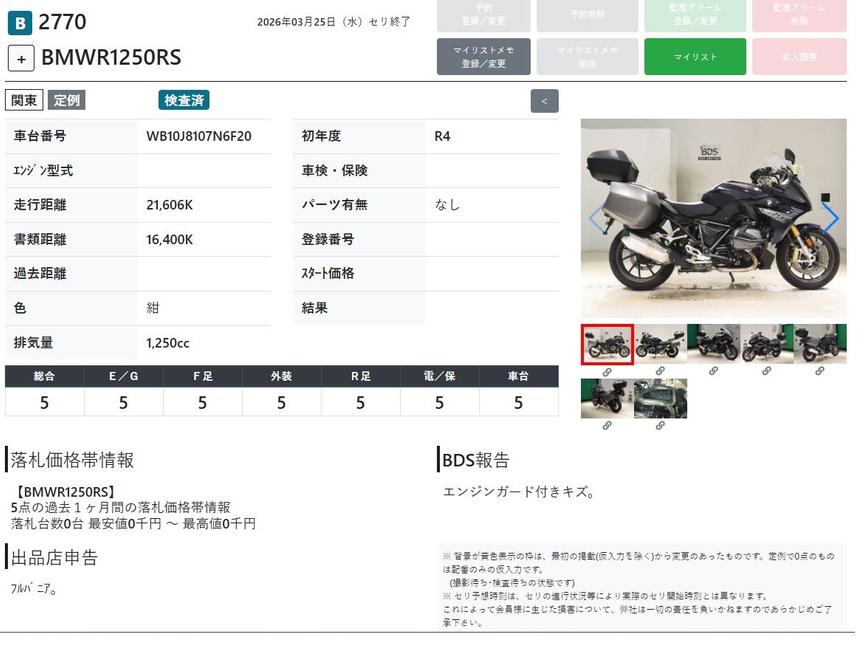
Task: Click link icon under second thumbnail
Action: click(x=660, y=371)
